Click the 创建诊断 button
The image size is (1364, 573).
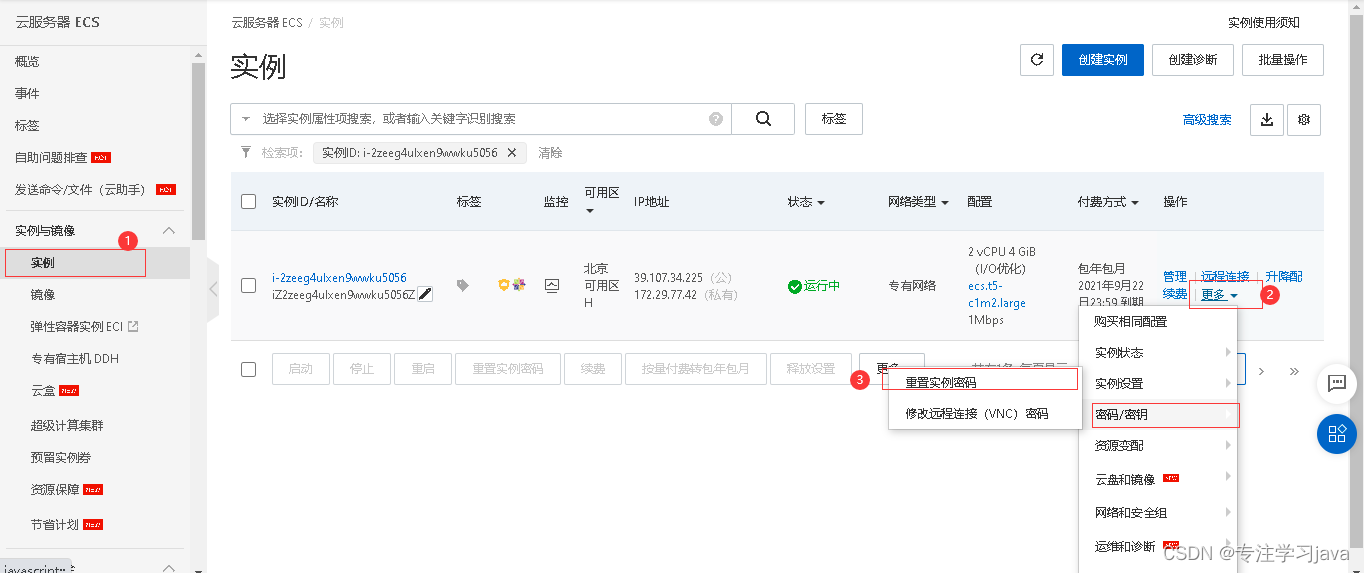pyautogui.click(x=1192, y=60)
